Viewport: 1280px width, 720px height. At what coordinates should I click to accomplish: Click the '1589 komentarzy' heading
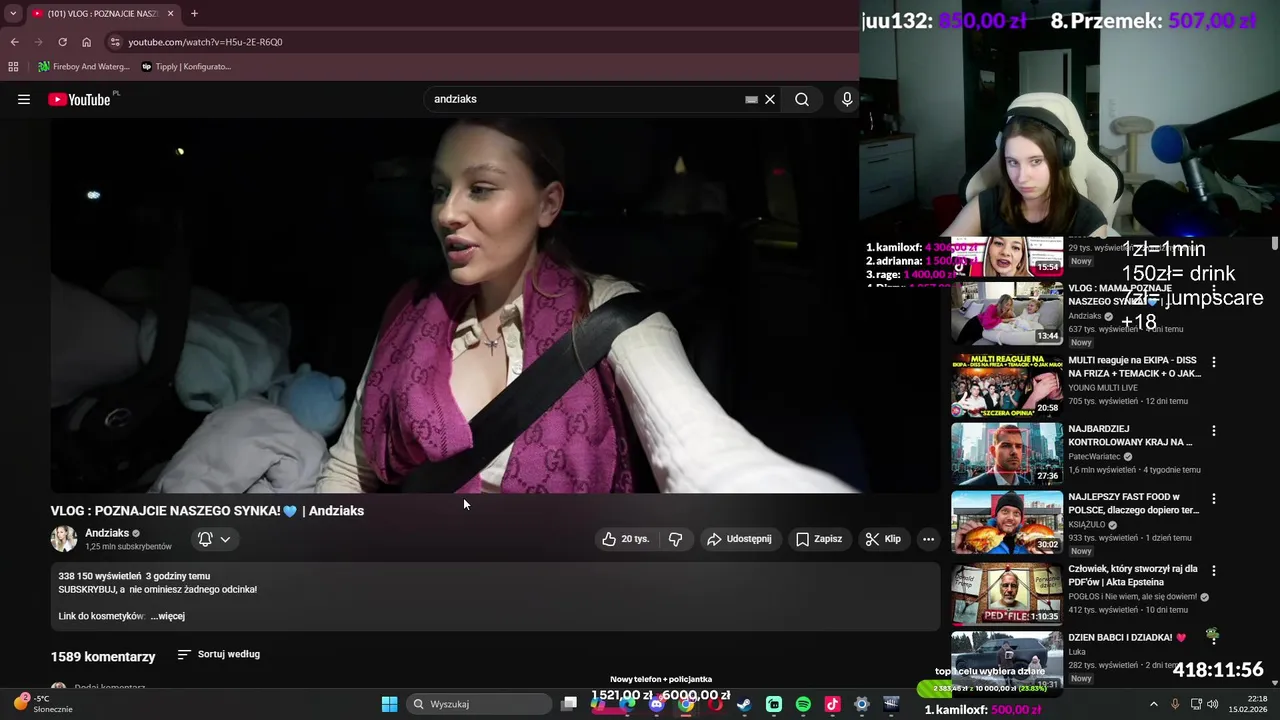click(x=103, y=657)
